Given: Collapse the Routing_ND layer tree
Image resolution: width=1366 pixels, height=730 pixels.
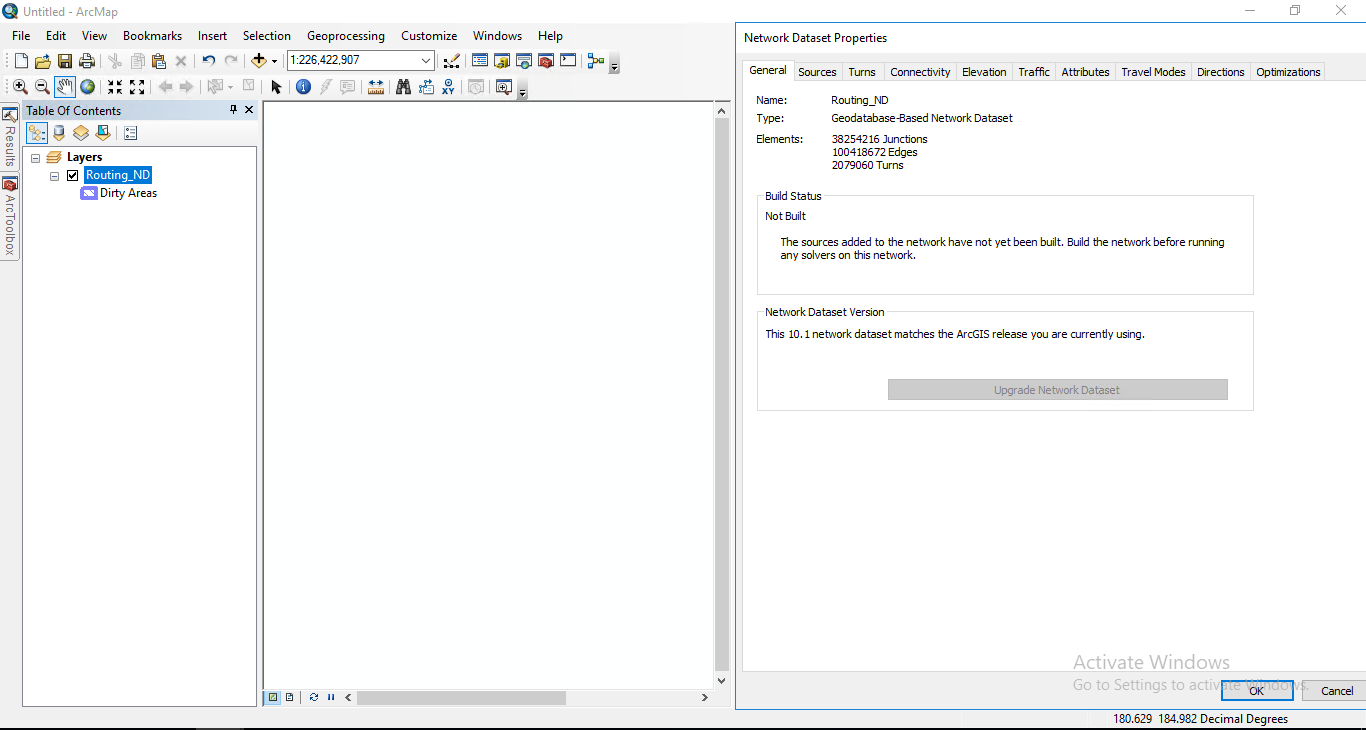Looking at the screenshot, I should tap(54, 176).
